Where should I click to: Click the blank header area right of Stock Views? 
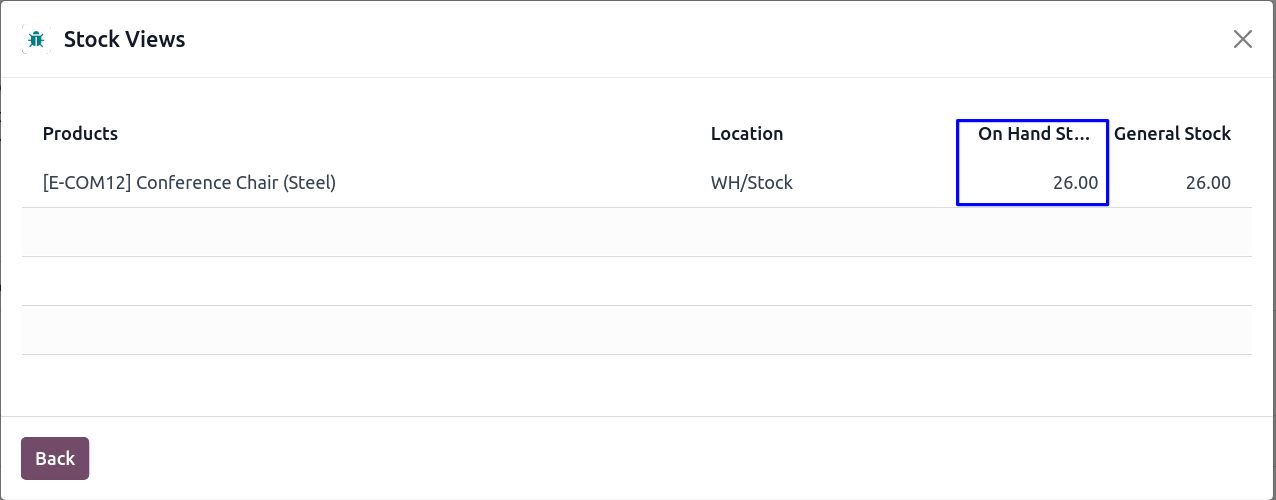pos(700,40)
